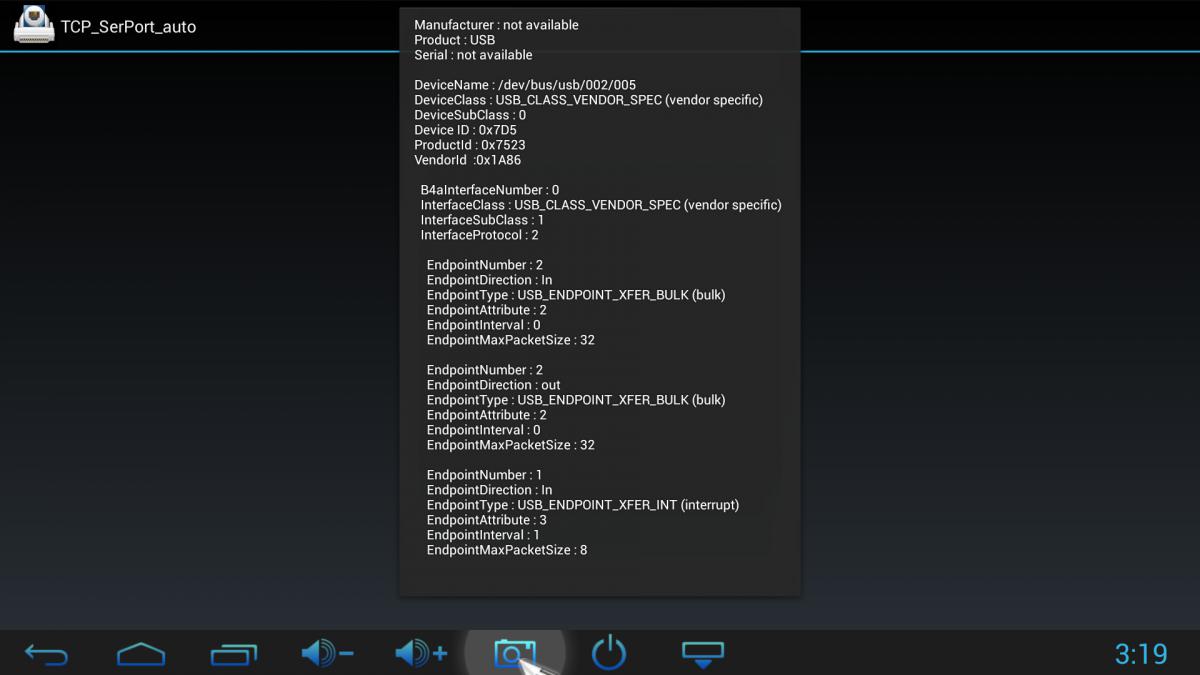Tap the ProductId 0x7523 line

pyautogui.click(x=469, y=145)
